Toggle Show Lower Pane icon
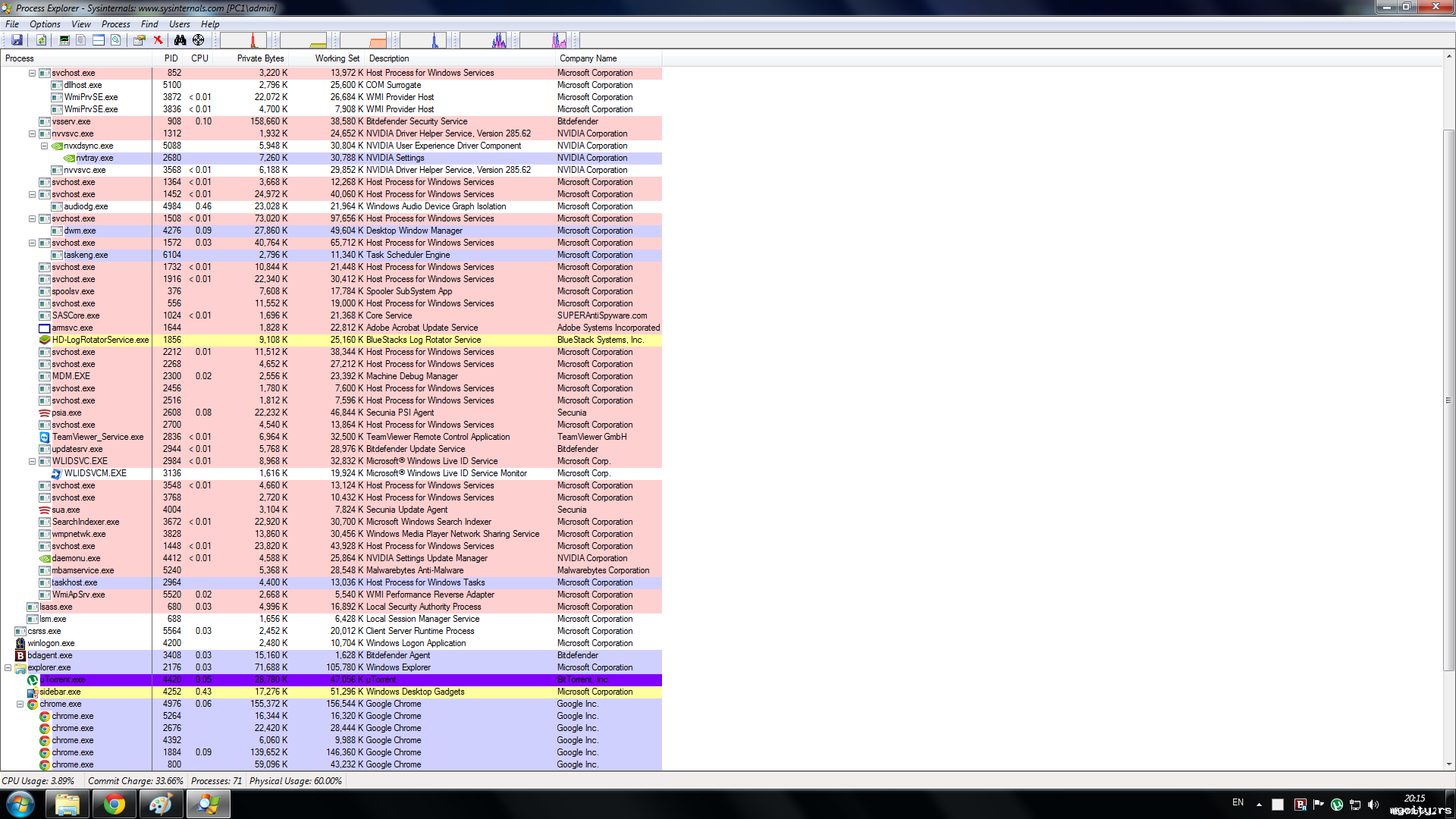The width and height of the screenshot is (1456, 819). (x=99, y=40)
